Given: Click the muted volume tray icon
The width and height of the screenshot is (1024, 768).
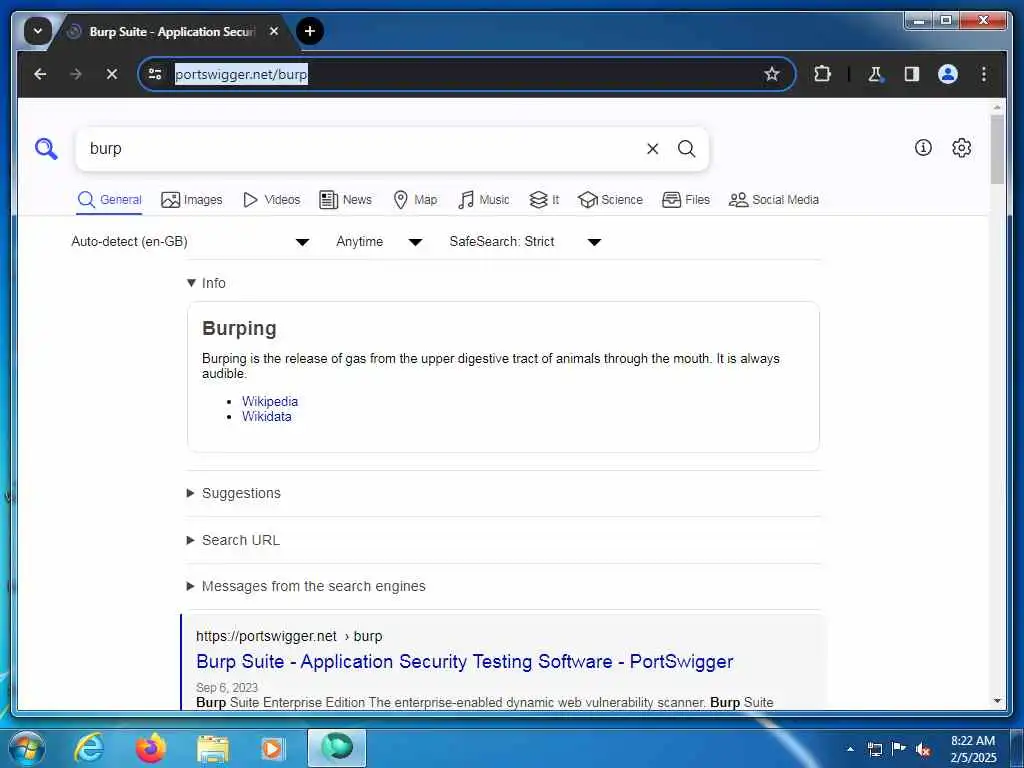Looking at the screenshot, I should point(923,749).
